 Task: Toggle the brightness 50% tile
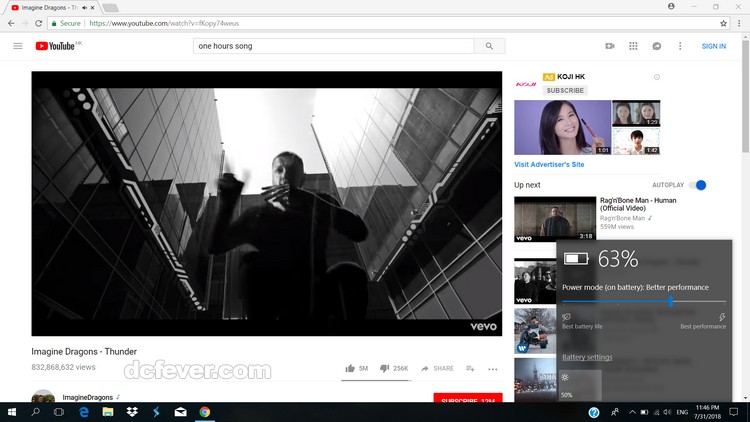pos(580,385)
